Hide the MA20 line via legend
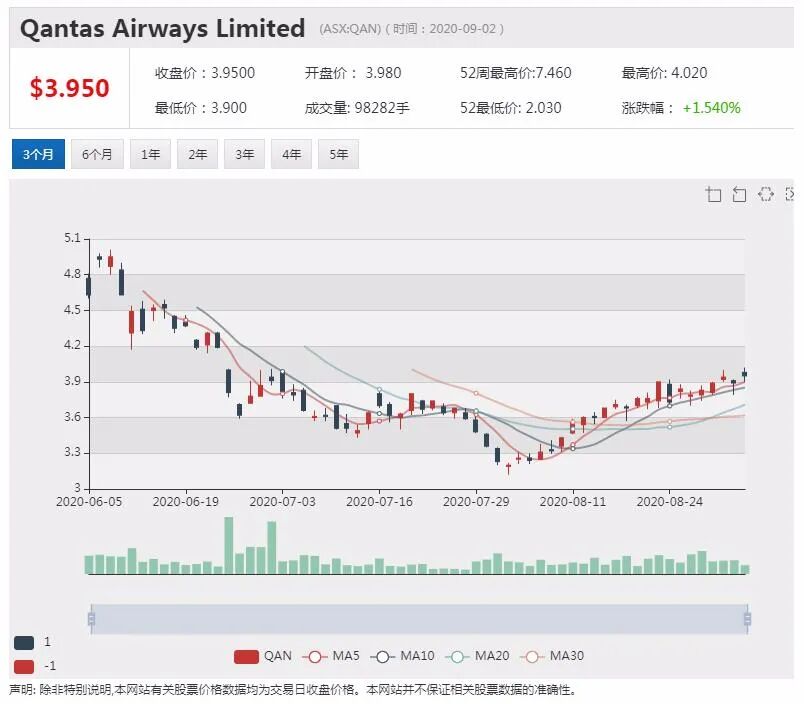Viewport: 804px width, 704px height. pos(477,656)
